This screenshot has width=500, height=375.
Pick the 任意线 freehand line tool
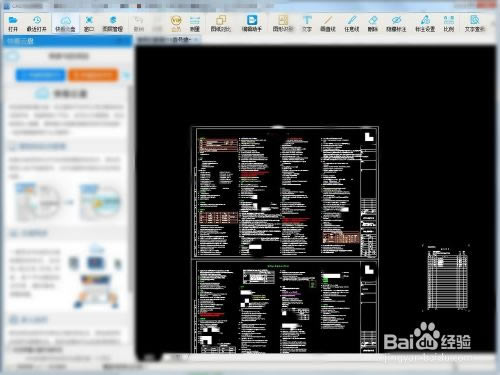352,23
